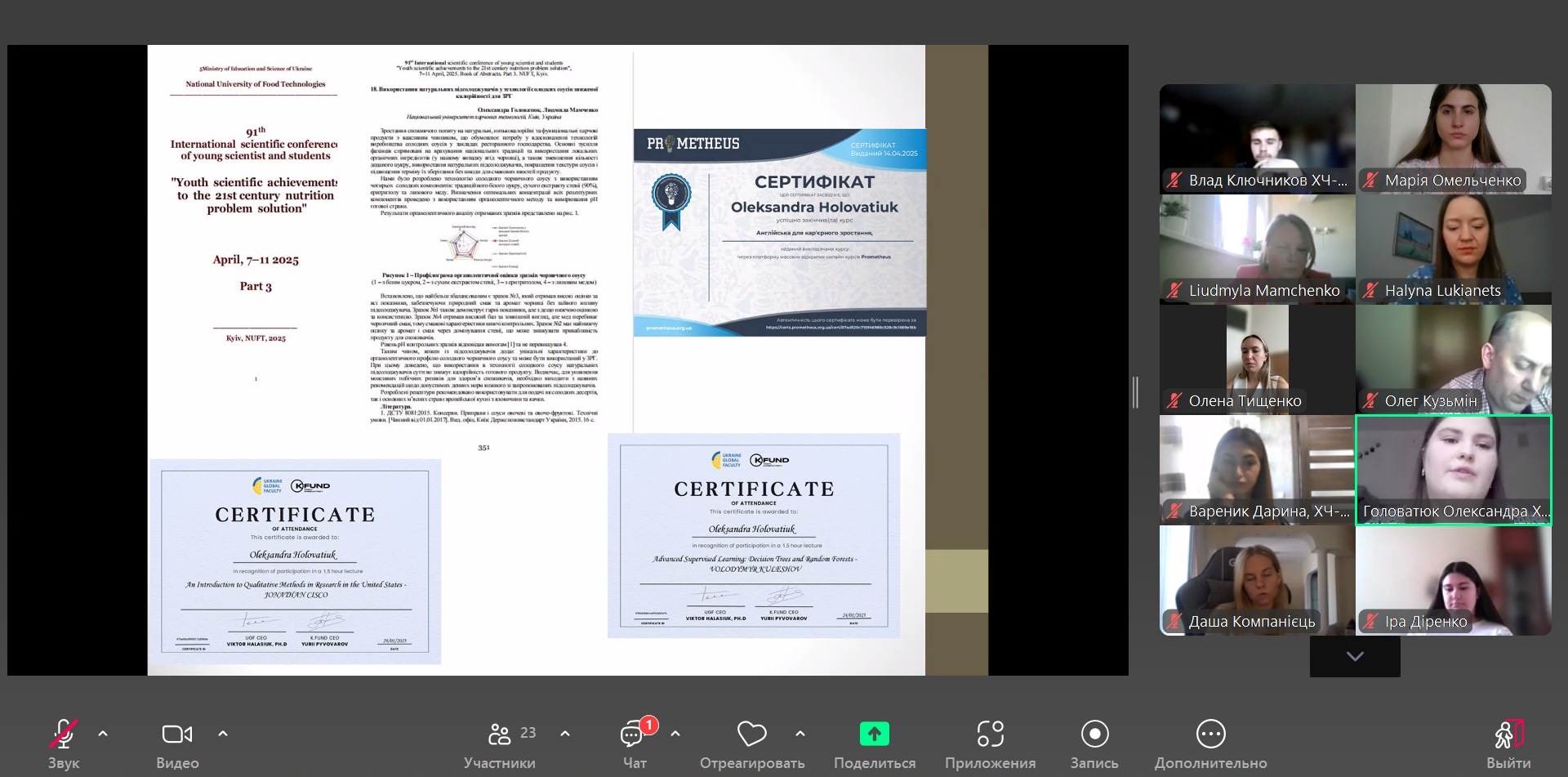
Task: Expand video options arrow next to Видео
Action: coord(223,734)
